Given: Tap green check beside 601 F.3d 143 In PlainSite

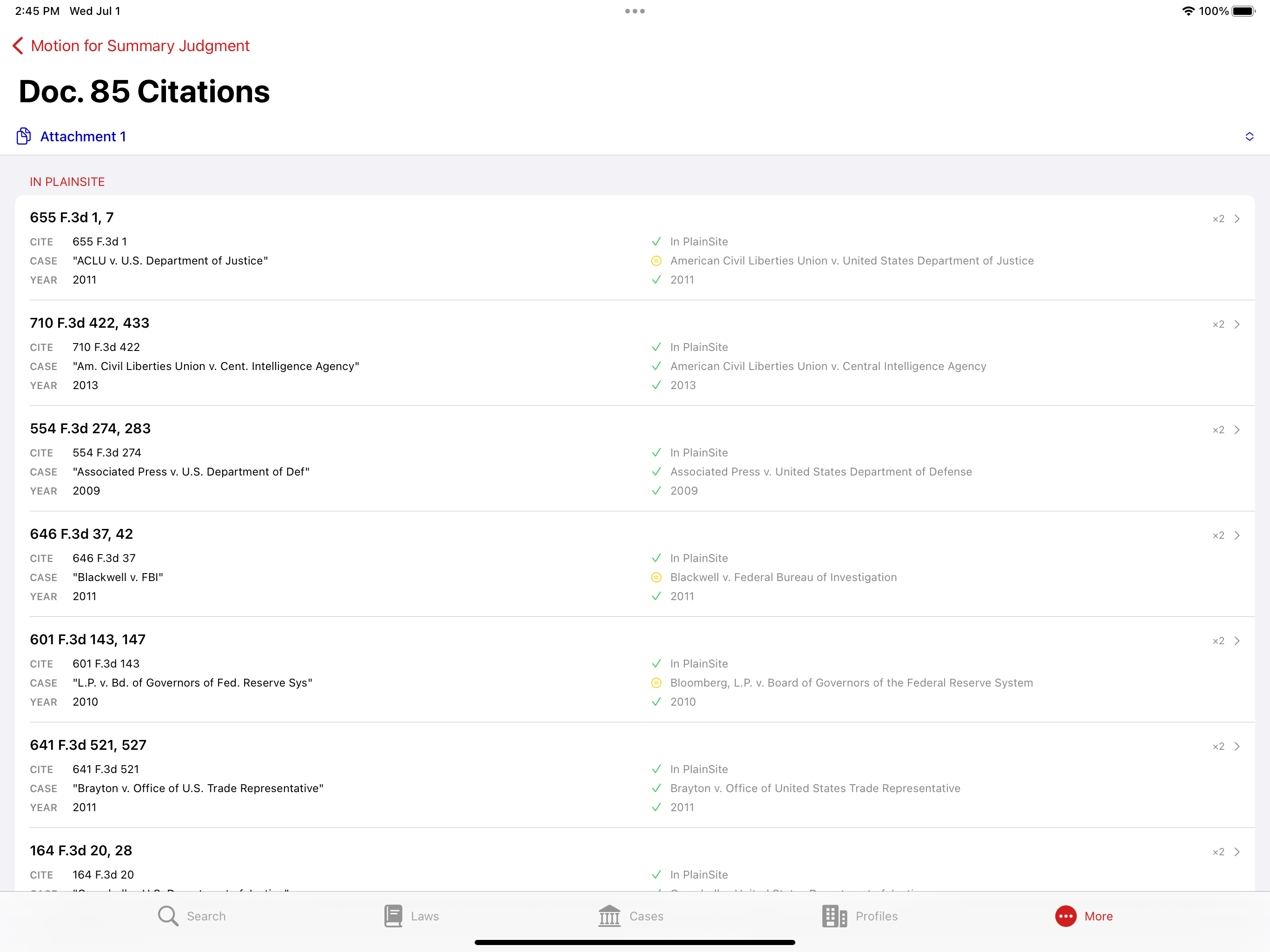Looking at the screenshot, I should [656, 664].
